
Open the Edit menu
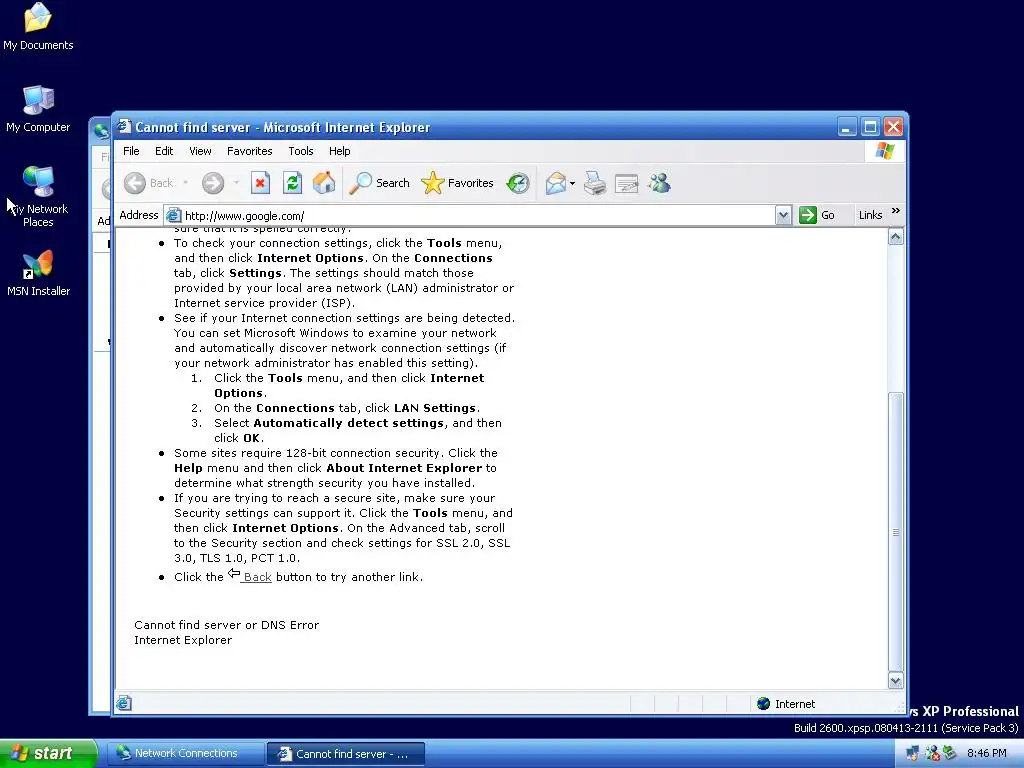click(x=164, y=151)
